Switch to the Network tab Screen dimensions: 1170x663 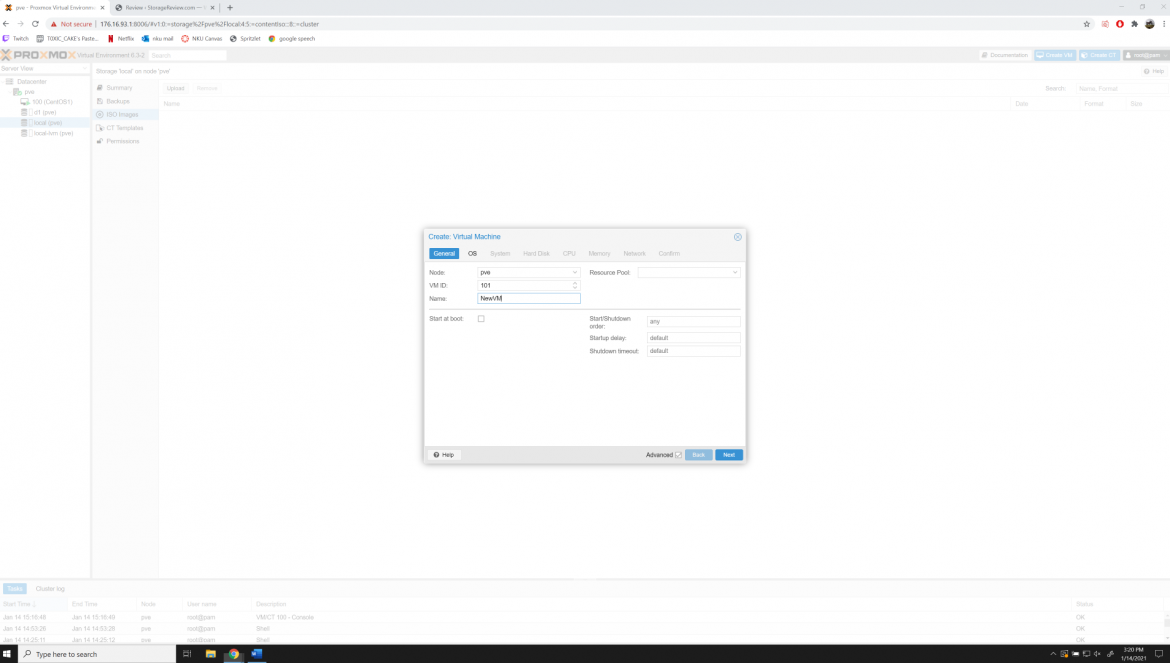(x=634, y=254)
